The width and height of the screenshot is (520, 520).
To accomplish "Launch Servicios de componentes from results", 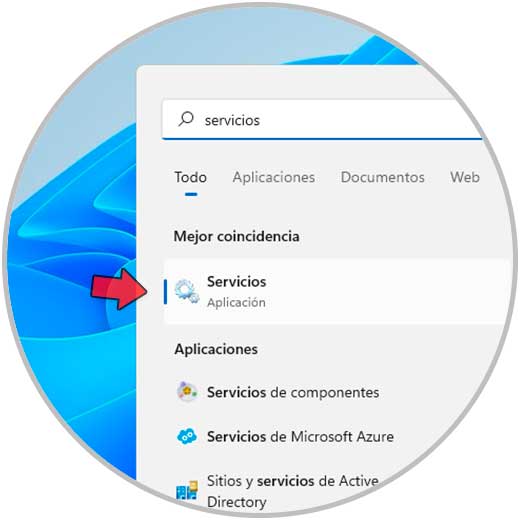I will [x=293, y=392].
